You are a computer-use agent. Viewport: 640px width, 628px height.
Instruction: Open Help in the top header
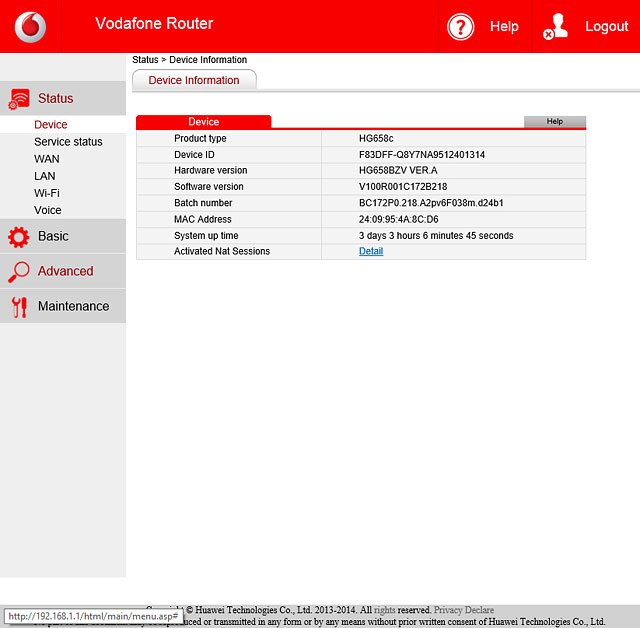click(x=504, y=27)
